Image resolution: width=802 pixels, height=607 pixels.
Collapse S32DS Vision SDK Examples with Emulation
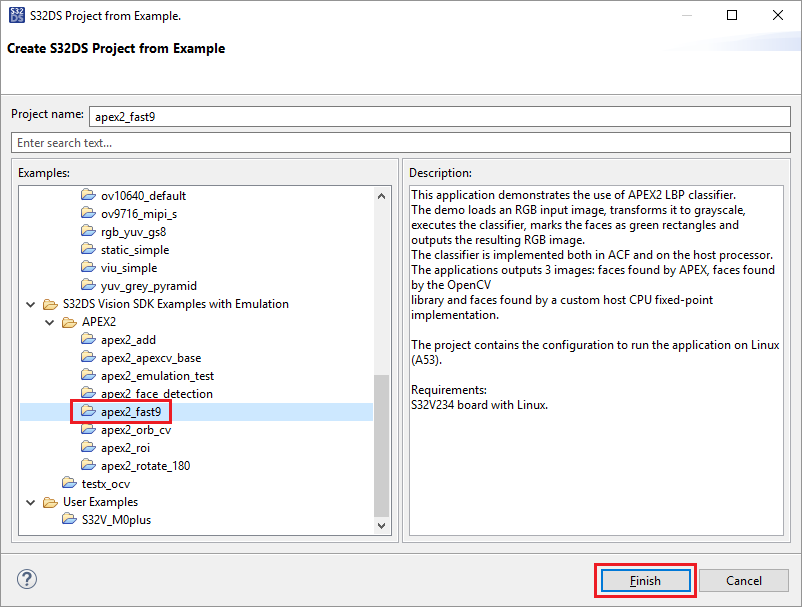click(31, 304)
